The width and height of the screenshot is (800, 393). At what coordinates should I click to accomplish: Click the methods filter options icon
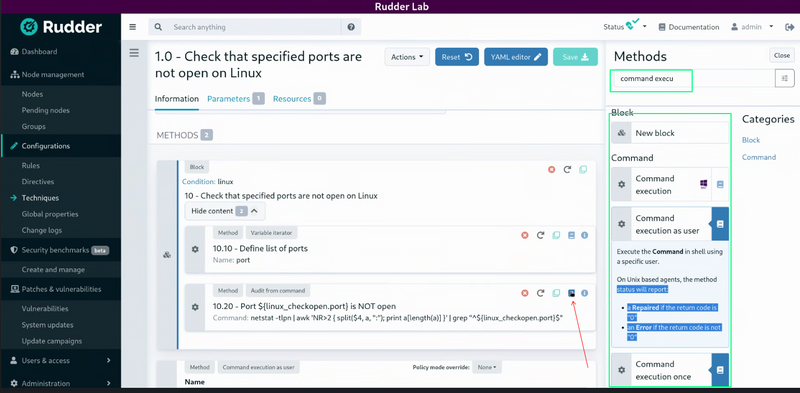click(785, 78)
